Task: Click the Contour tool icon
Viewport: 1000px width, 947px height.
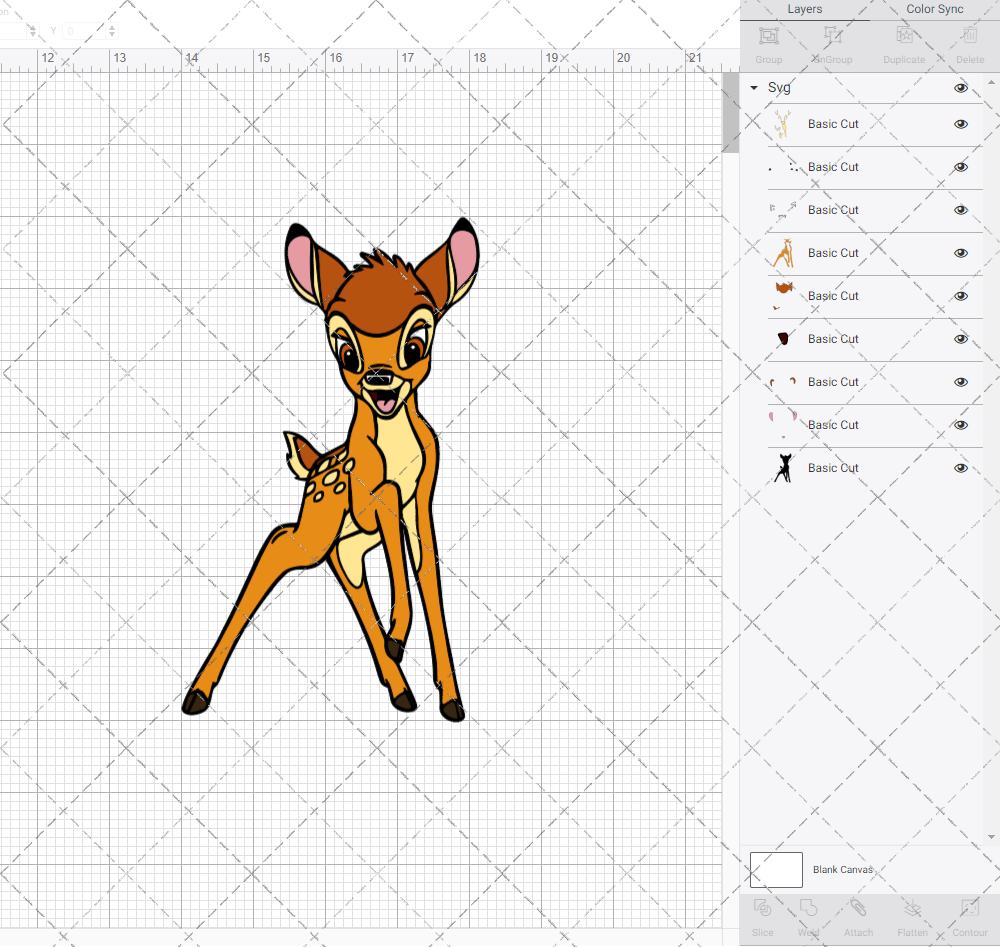Action: (x=970, y=907)
